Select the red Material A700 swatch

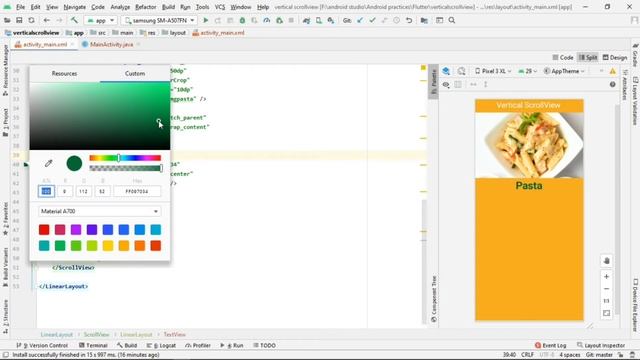(44, 230)
